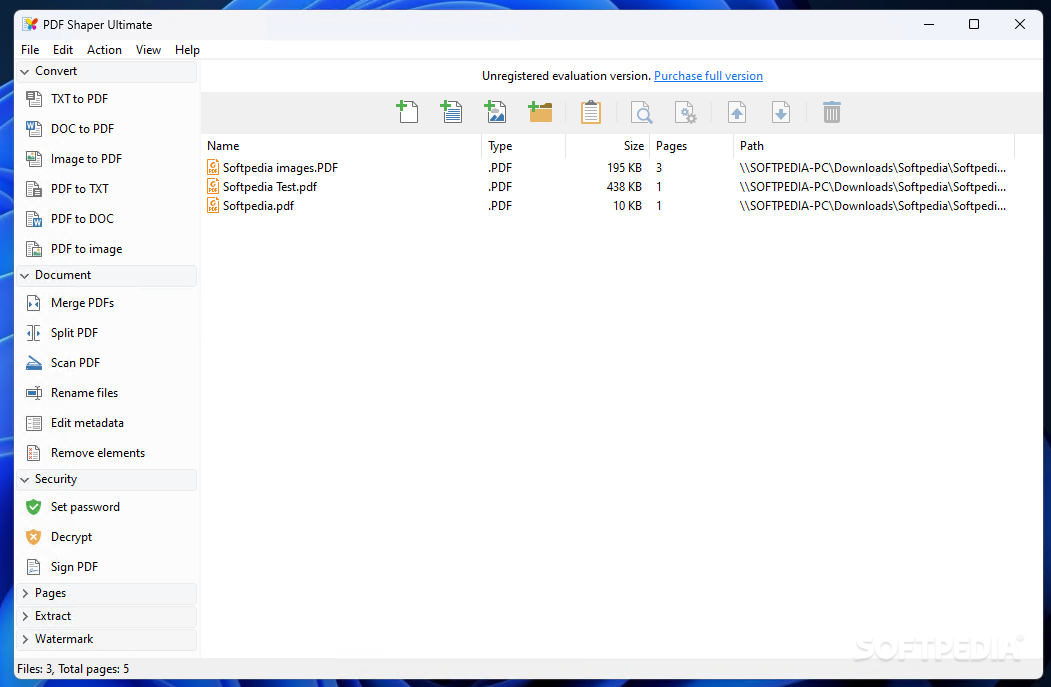Collapse the Security section
Screen dimensions: 1051x687
click(106, 479)
